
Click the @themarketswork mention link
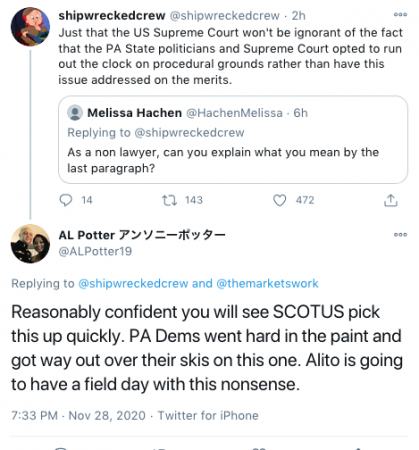267,283
